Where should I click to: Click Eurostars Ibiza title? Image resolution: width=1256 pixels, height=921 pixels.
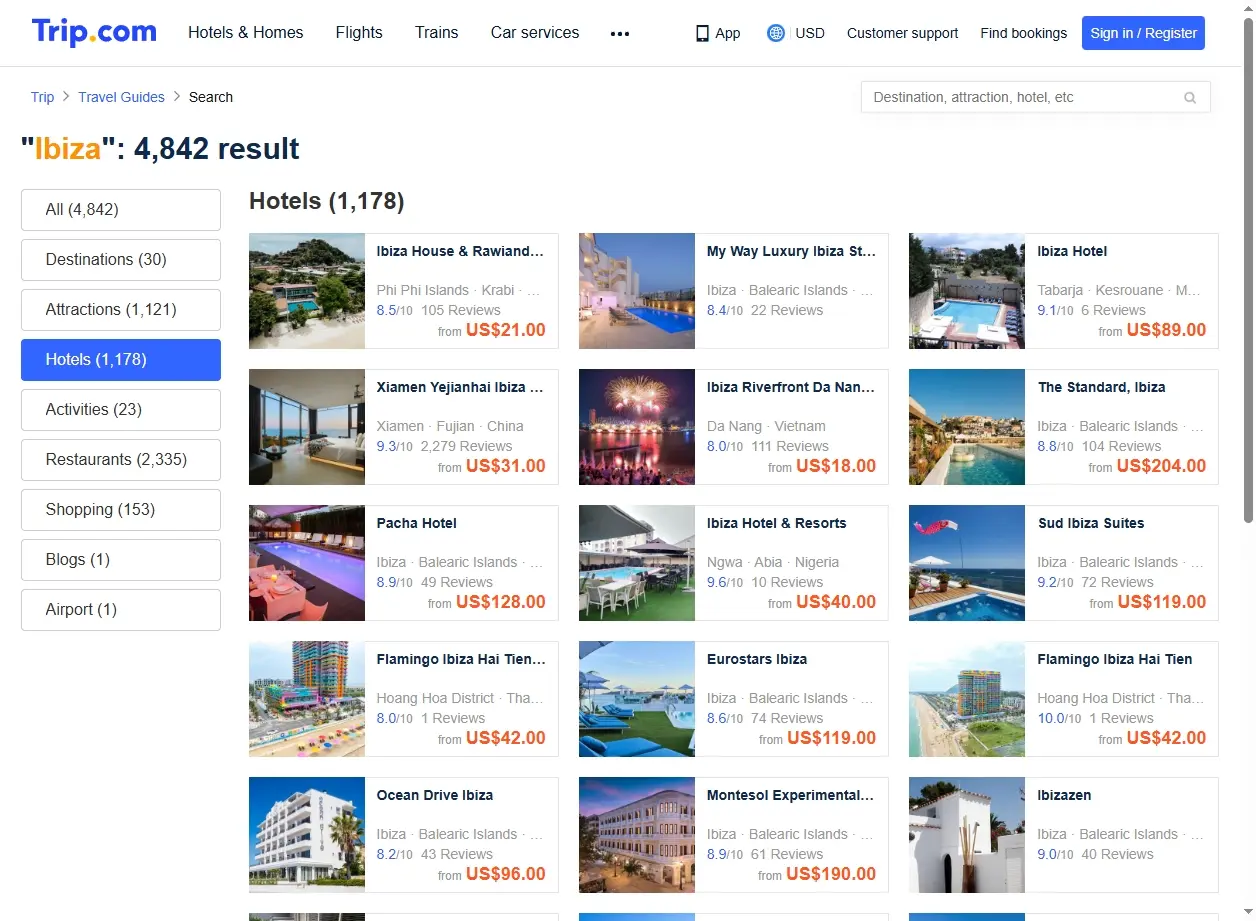(x=757, y=660)
